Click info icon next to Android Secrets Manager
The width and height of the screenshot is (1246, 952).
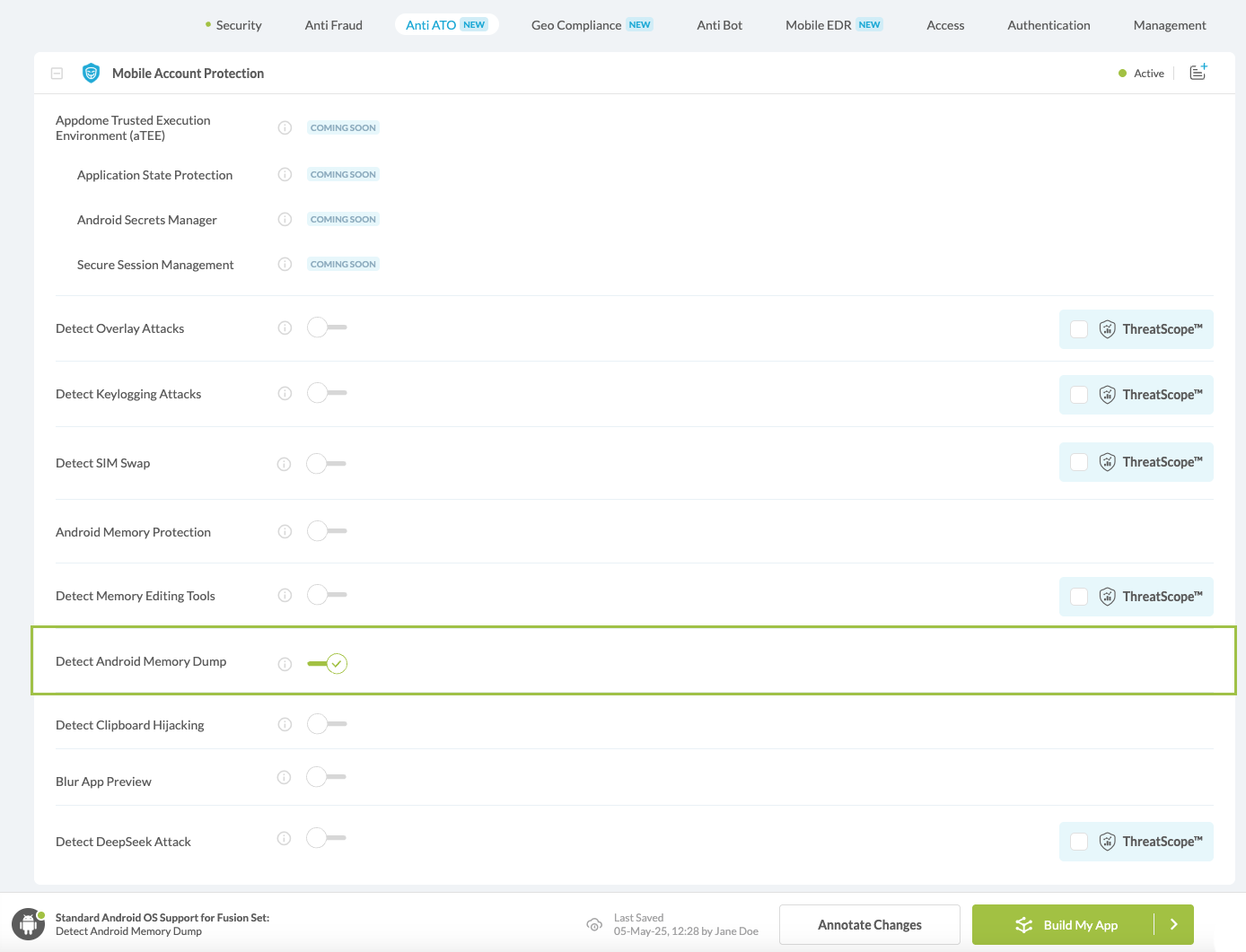click(285, 220)
